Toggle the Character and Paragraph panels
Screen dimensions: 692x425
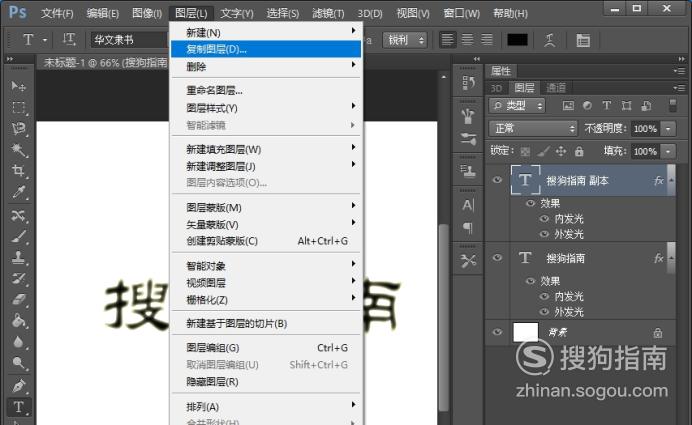583,40
